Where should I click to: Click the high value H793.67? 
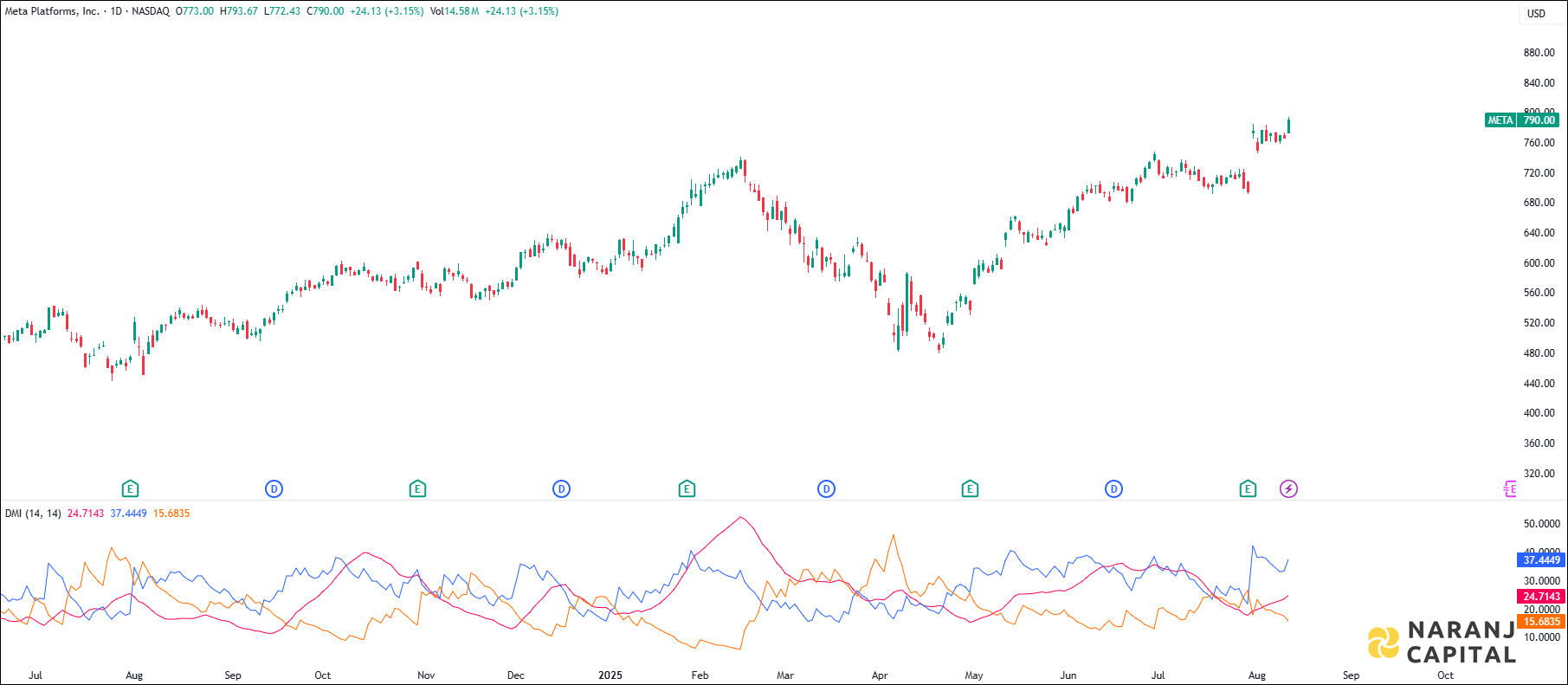click(239, 11)
